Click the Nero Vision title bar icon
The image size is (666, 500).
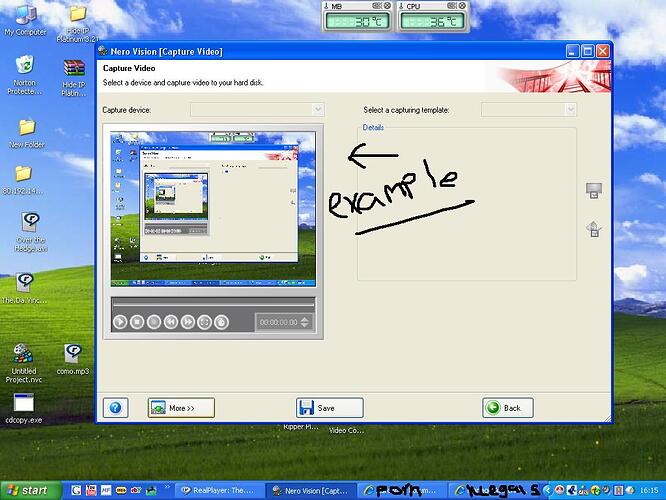103,51
